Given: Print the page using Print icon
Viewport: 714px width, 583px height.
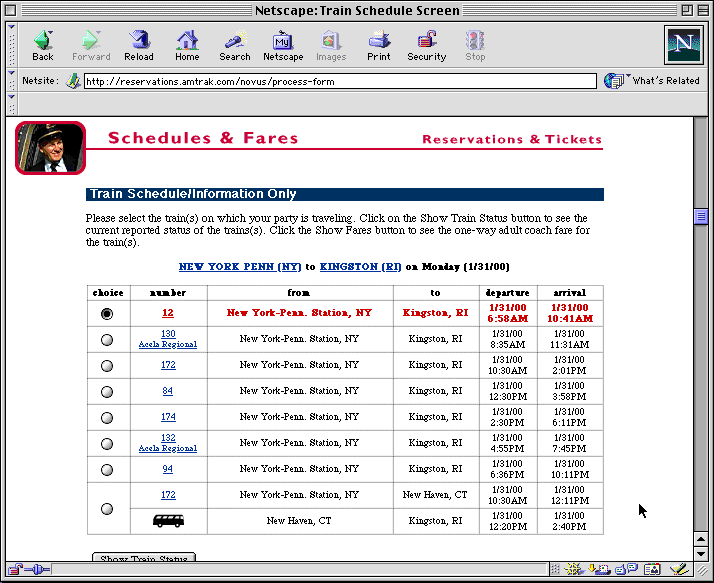Looking at the screenshot, I should pos(379,44).
